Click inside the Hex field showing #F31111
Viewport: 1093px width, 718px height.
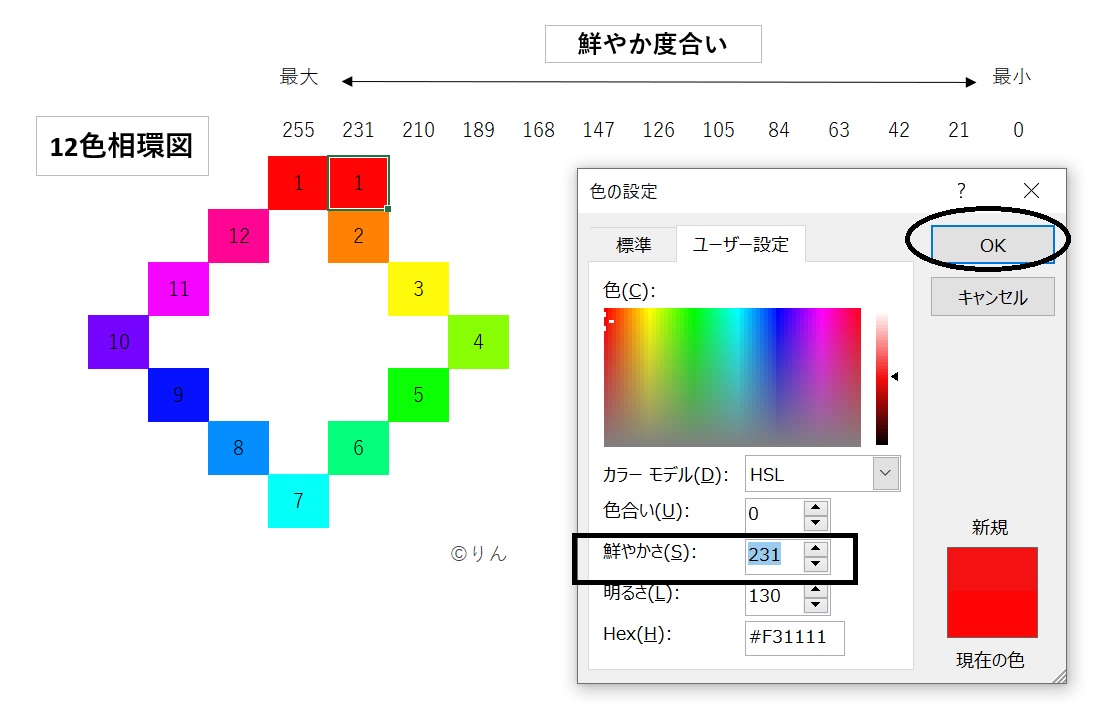tap(794, 638)
